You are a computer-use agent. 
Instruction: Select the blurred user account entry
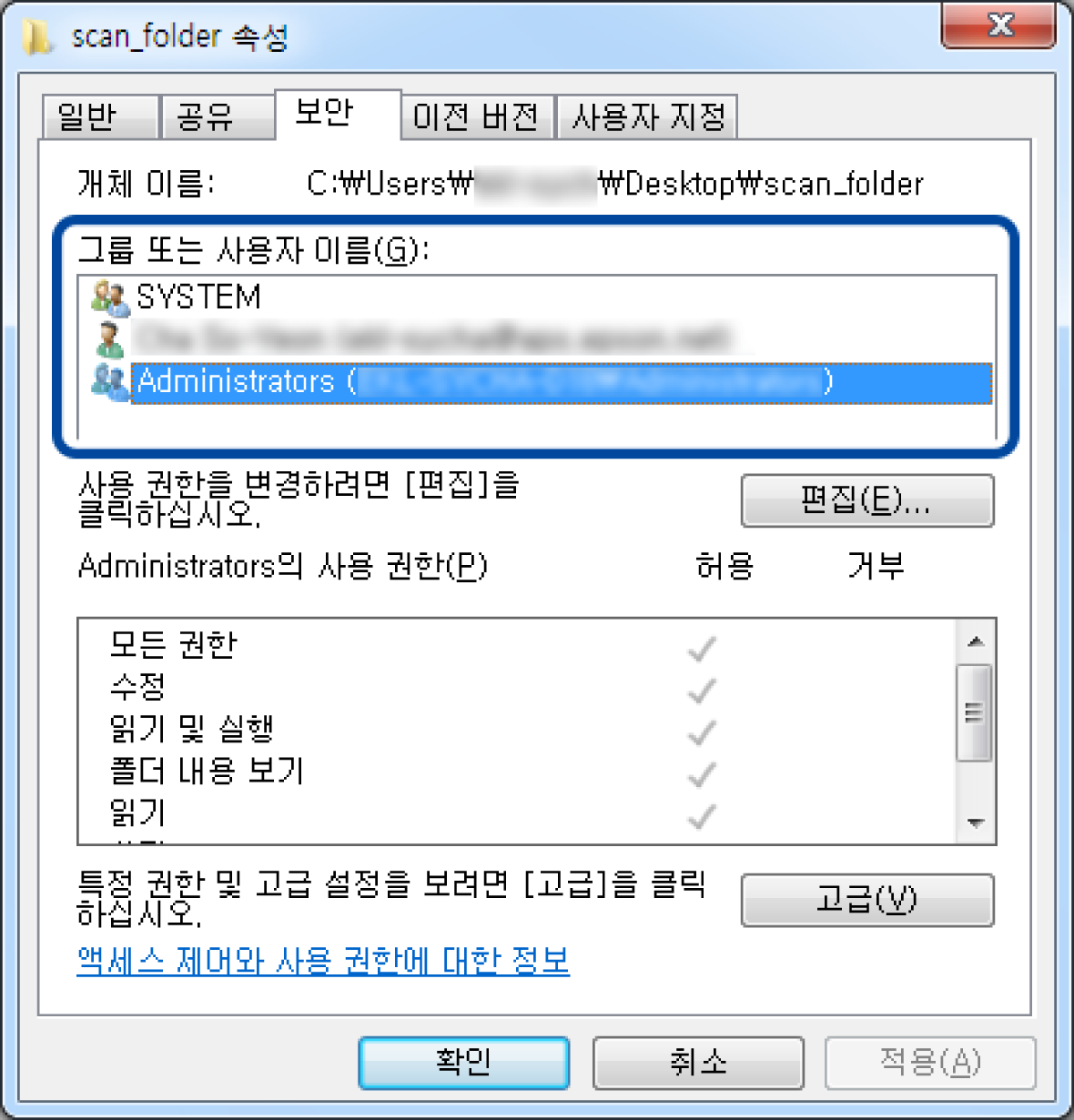(x=433, y=338)
